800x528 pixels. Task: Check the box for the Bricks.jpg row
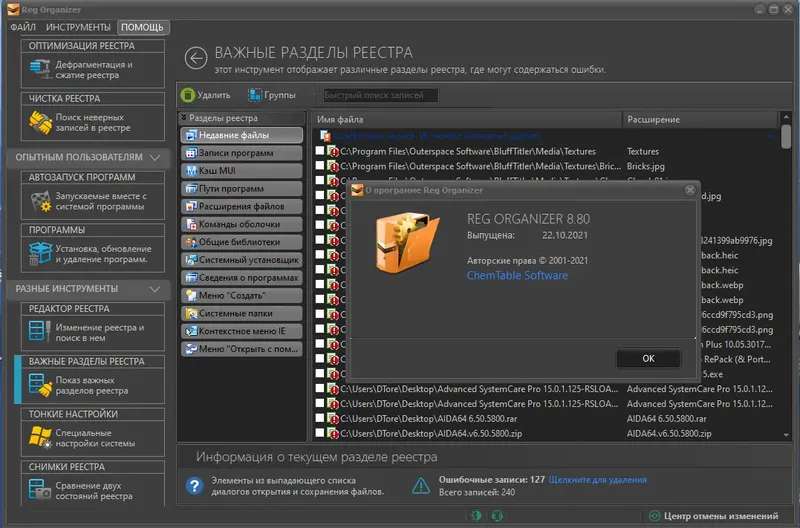(320, 165)
